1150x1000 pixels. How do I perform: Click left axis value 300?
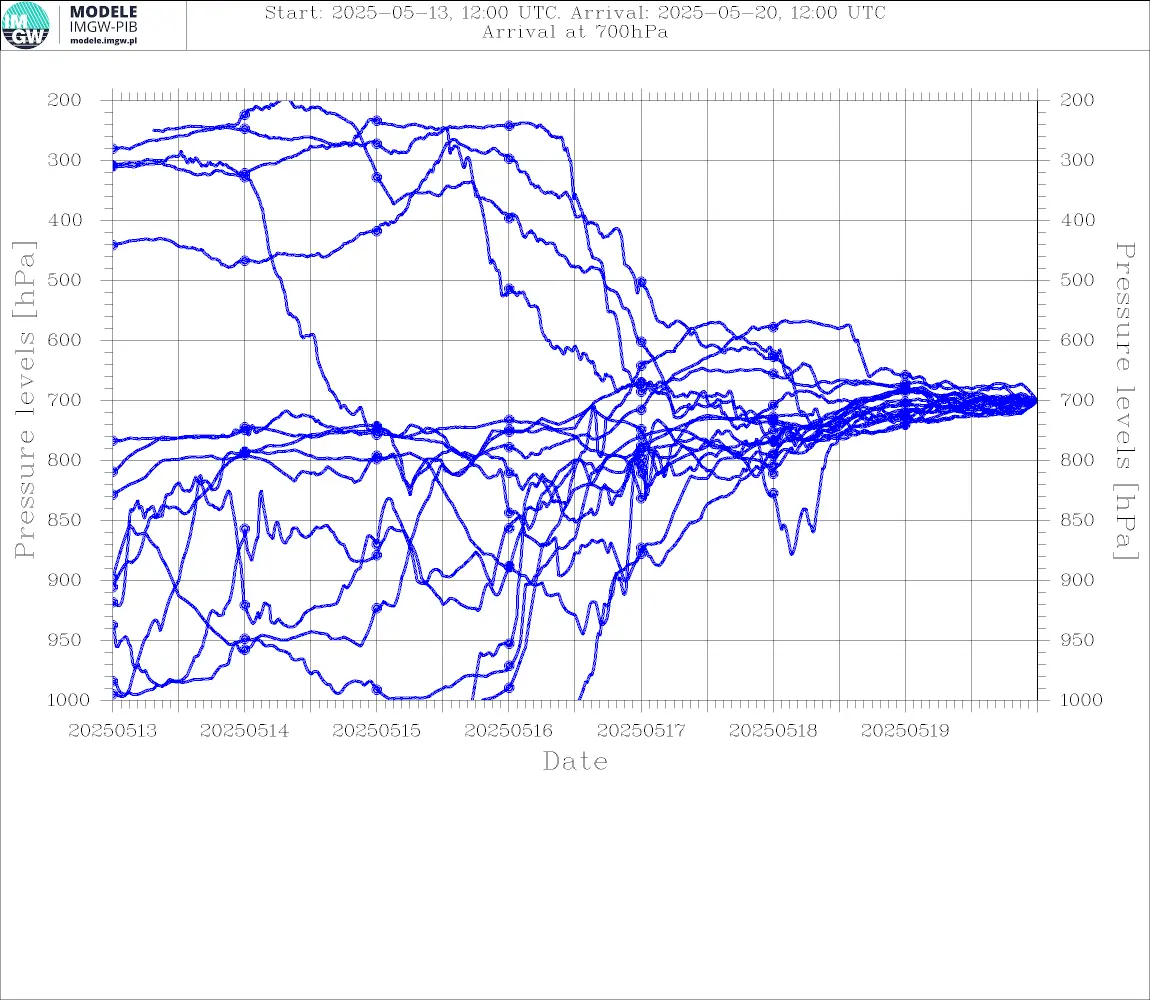65,160
